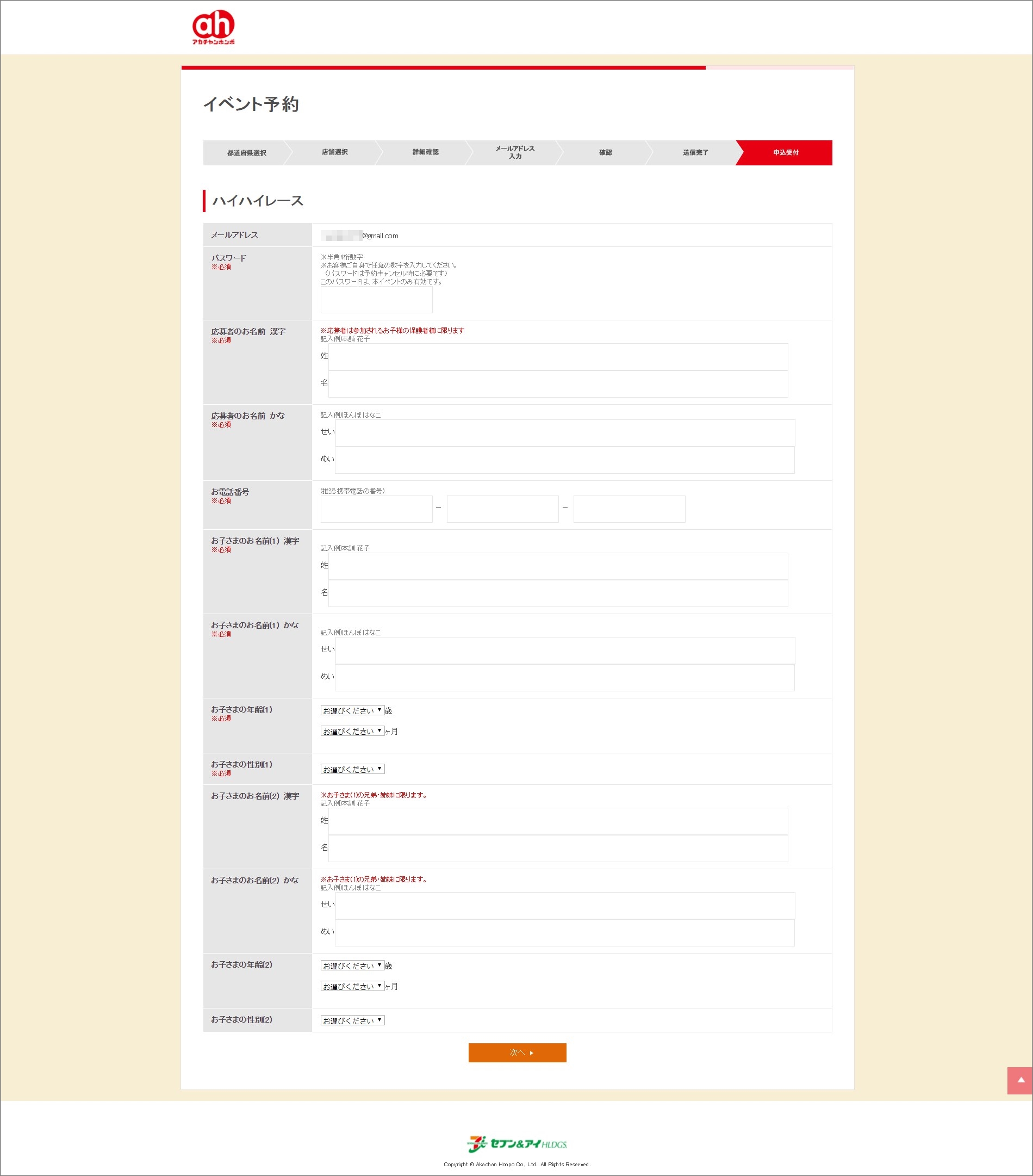Screen dimensions: 1033x1176
Task: Expand the child 1 gender dropdown
Action: coord(352,769)
